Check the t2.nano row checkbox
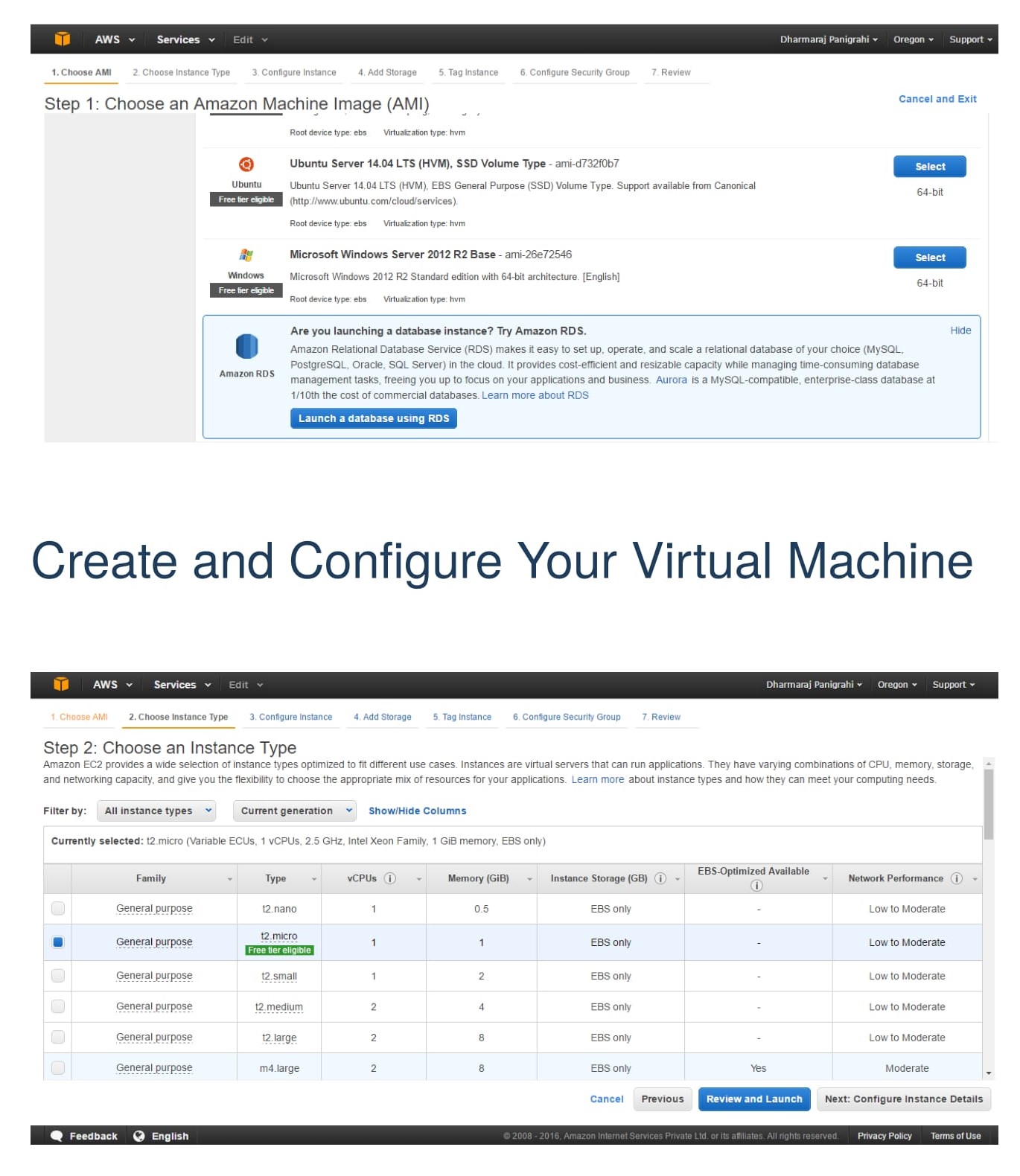 pyautogui.click(x=58, y=908)
